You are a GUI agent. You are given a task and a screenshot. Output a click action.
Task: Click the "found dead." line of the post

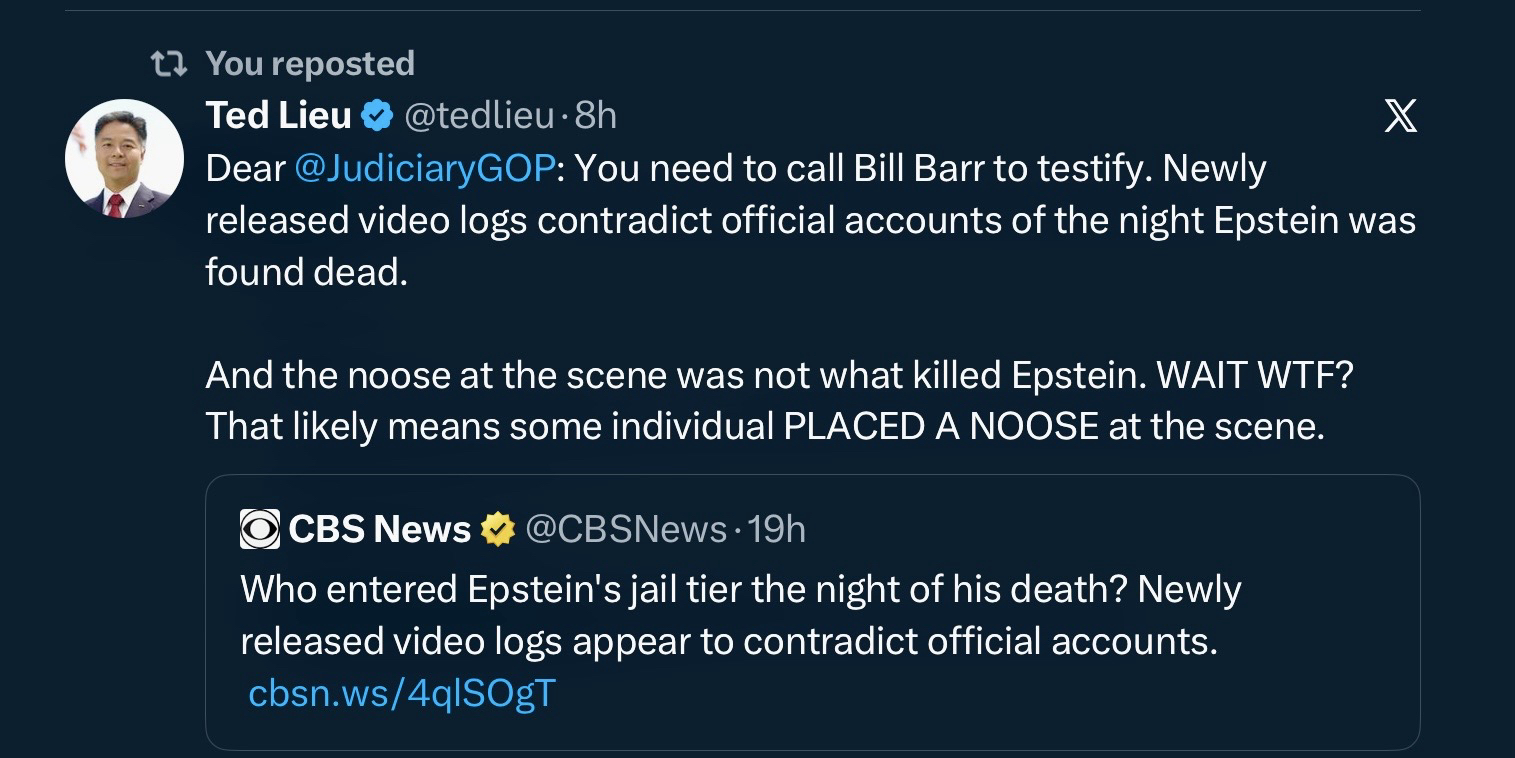tap(306, 272)
